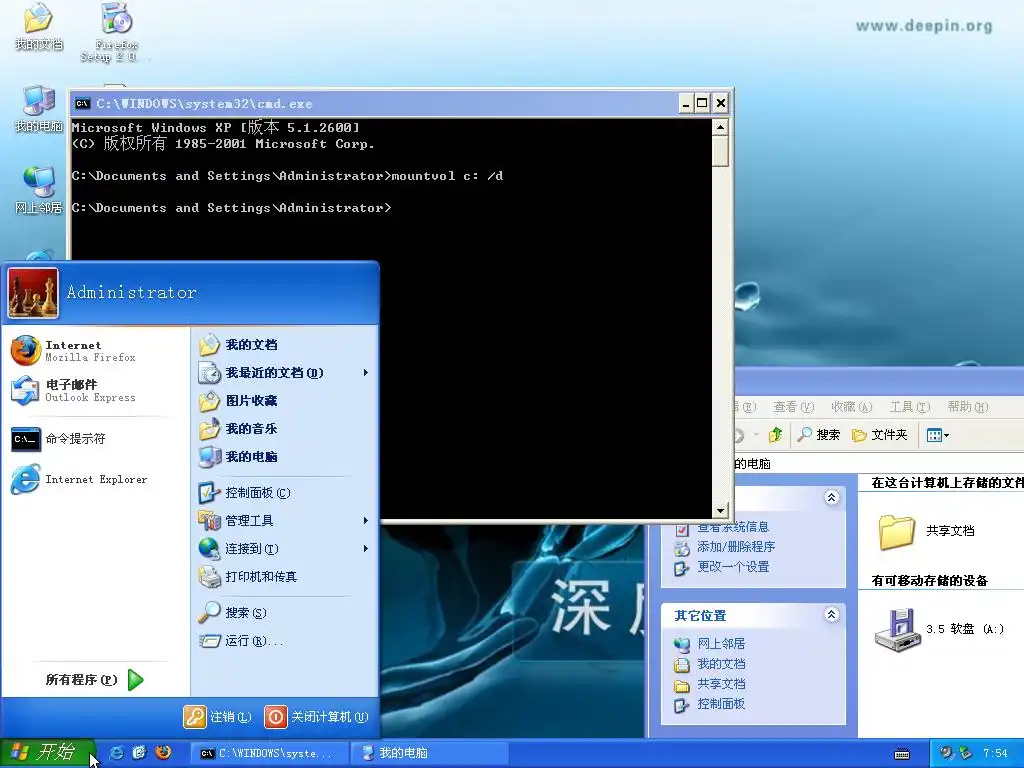Viewport: 1024px width, 768px height.
Task: Expand 我最近的文档 submenu
Action: click(x=285, y=373)
